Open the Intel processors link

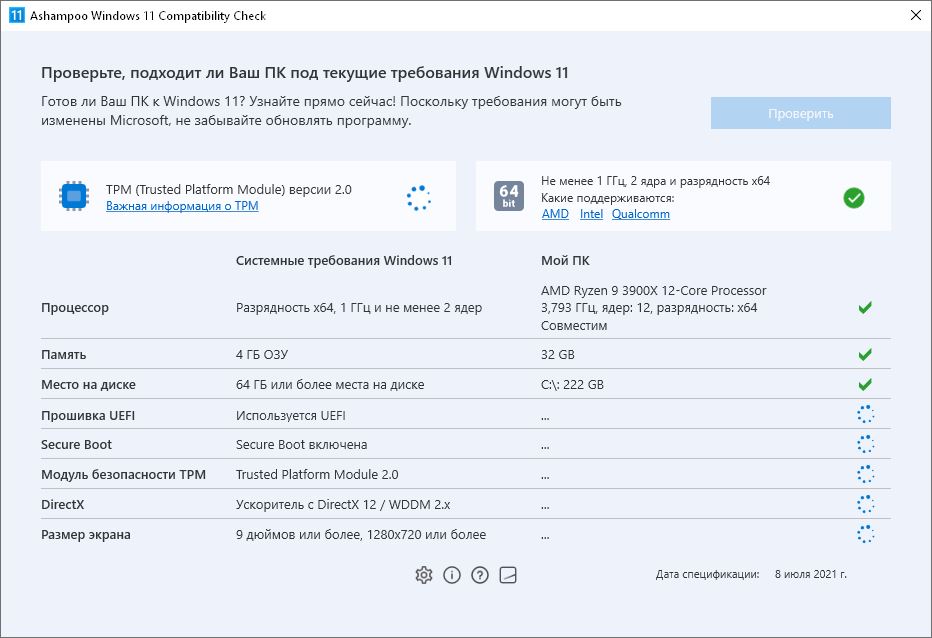tap(591, 213)
